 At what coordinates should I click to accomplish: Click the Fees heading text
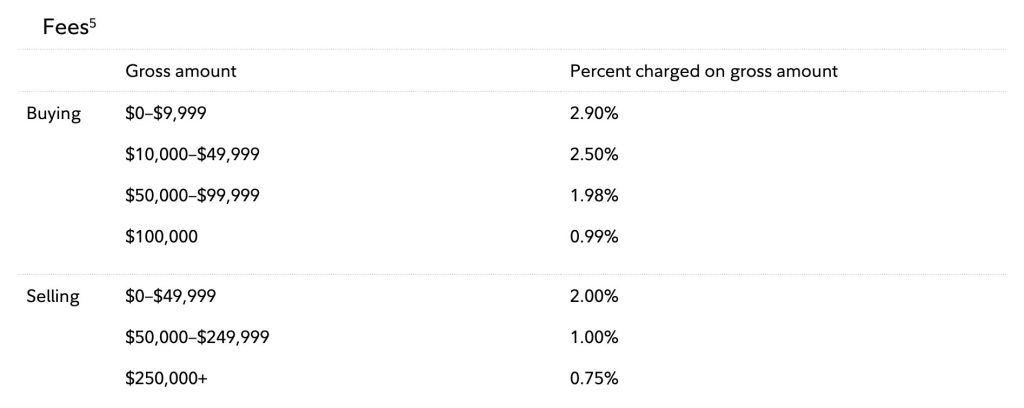point(62,26)
